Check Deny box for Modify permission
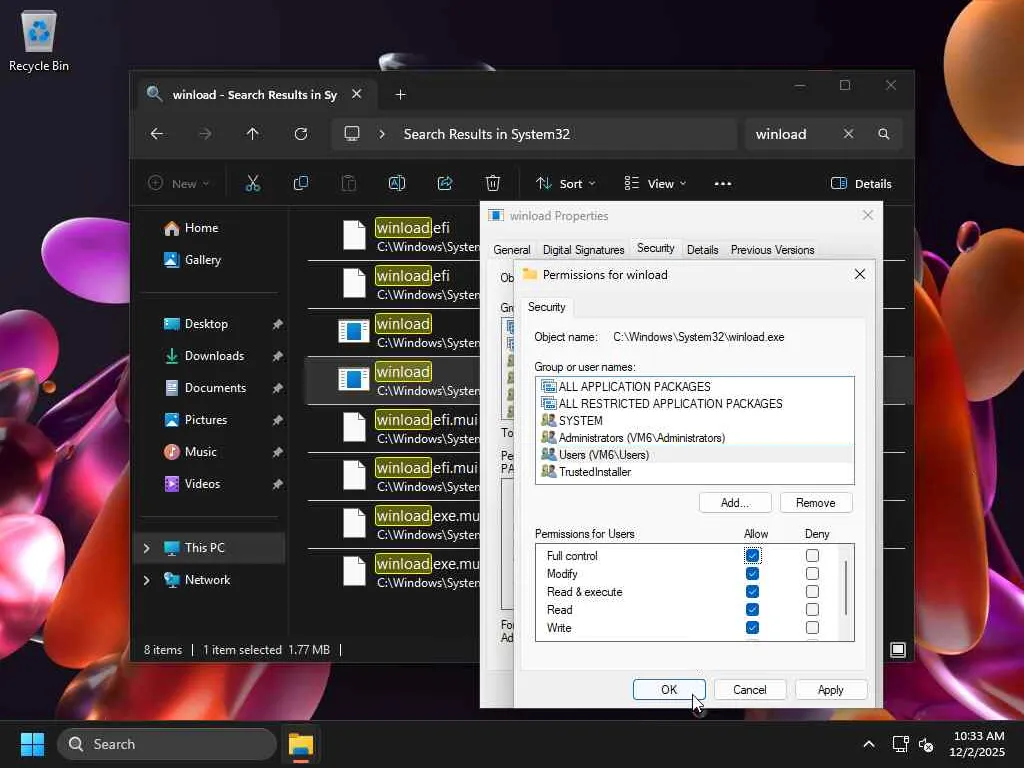This screenshot has width=1024, height=768. [812, 574]
